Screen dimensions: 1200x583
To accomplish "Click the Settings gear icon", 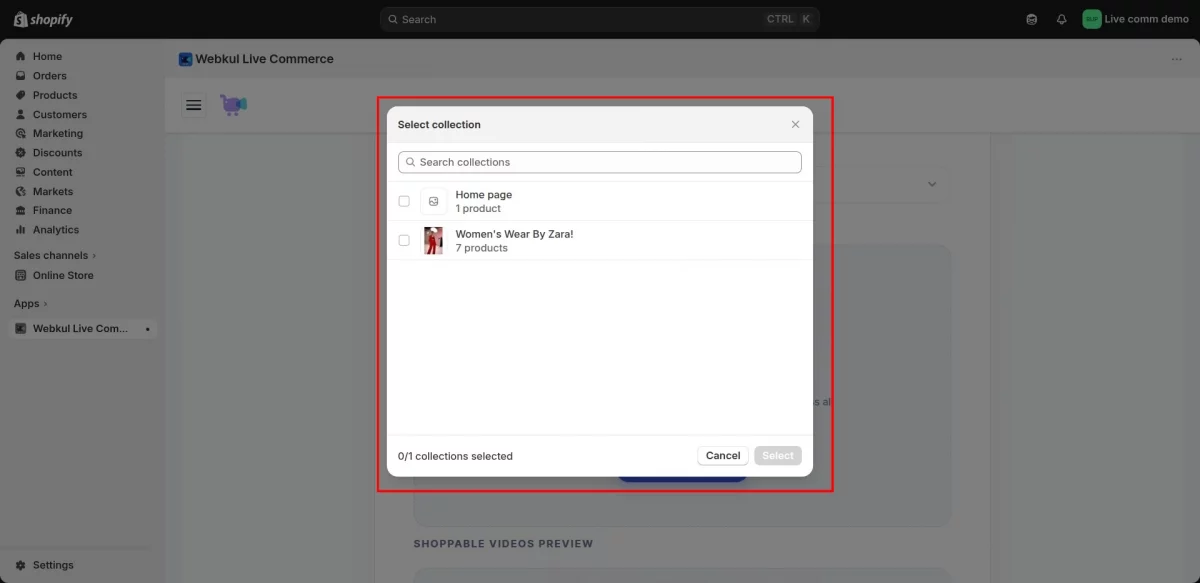I will [21, 565].
